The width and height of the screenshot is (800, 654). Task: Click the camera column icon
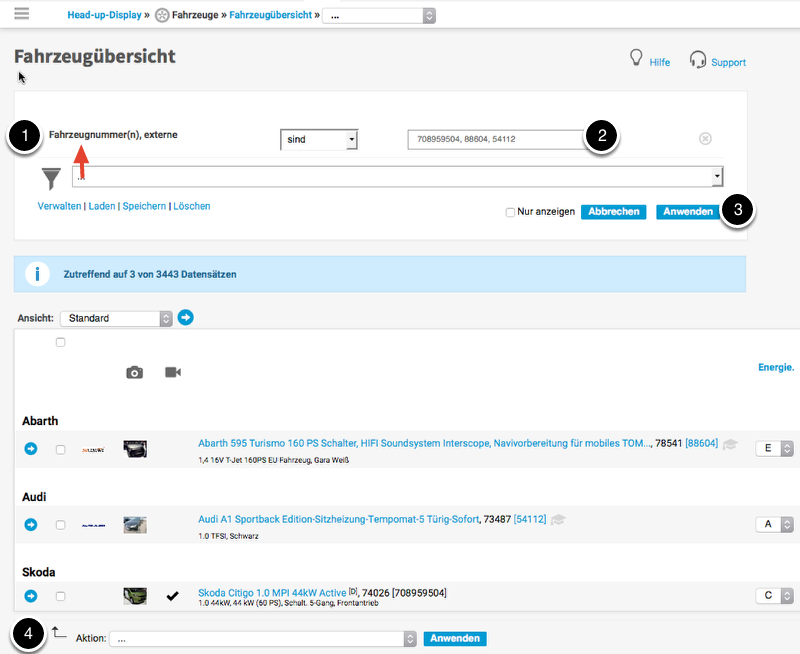coord(134,372)
